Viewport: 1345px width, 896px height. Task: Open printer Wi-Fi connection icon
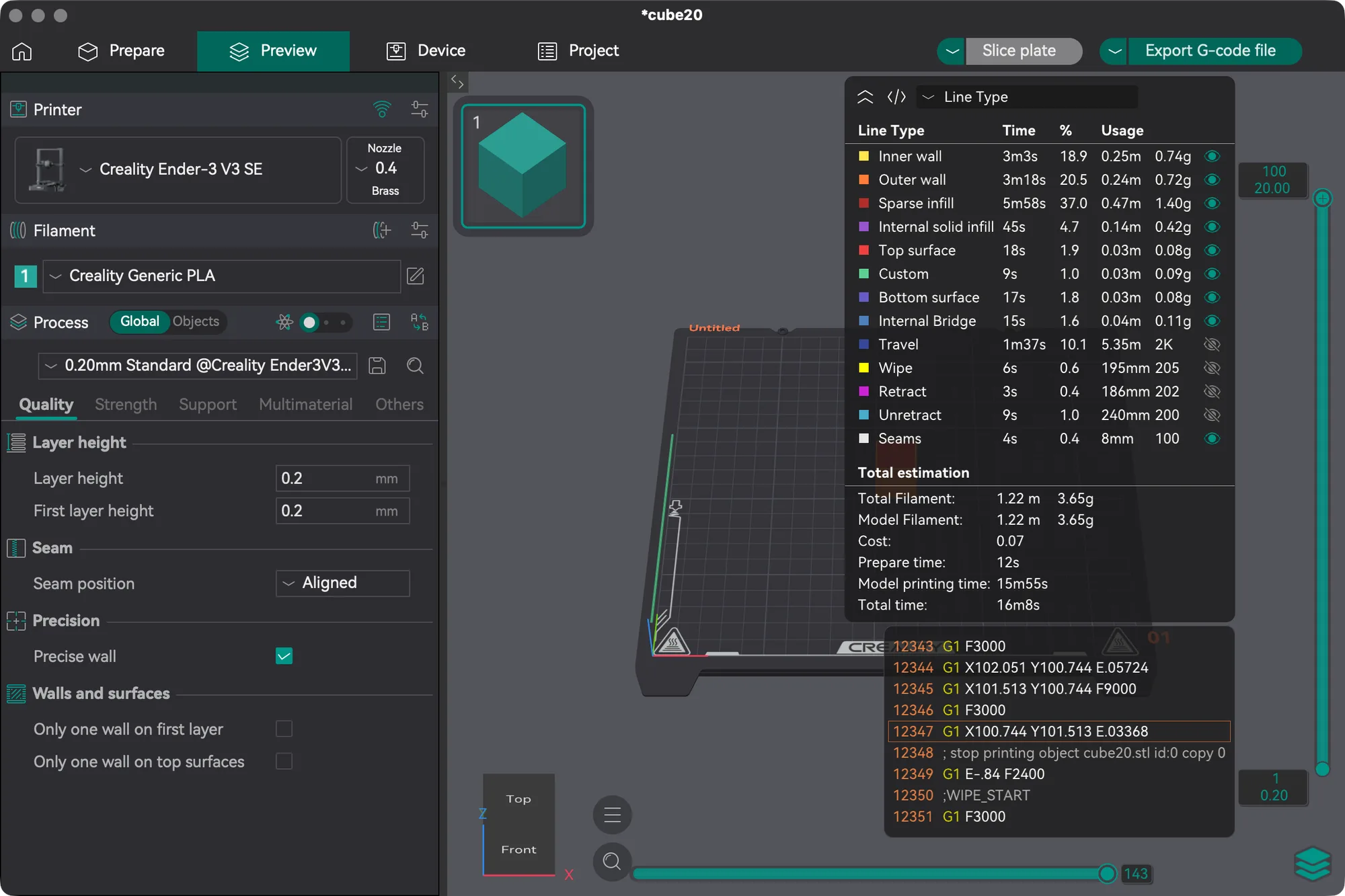tap(382, 109)
